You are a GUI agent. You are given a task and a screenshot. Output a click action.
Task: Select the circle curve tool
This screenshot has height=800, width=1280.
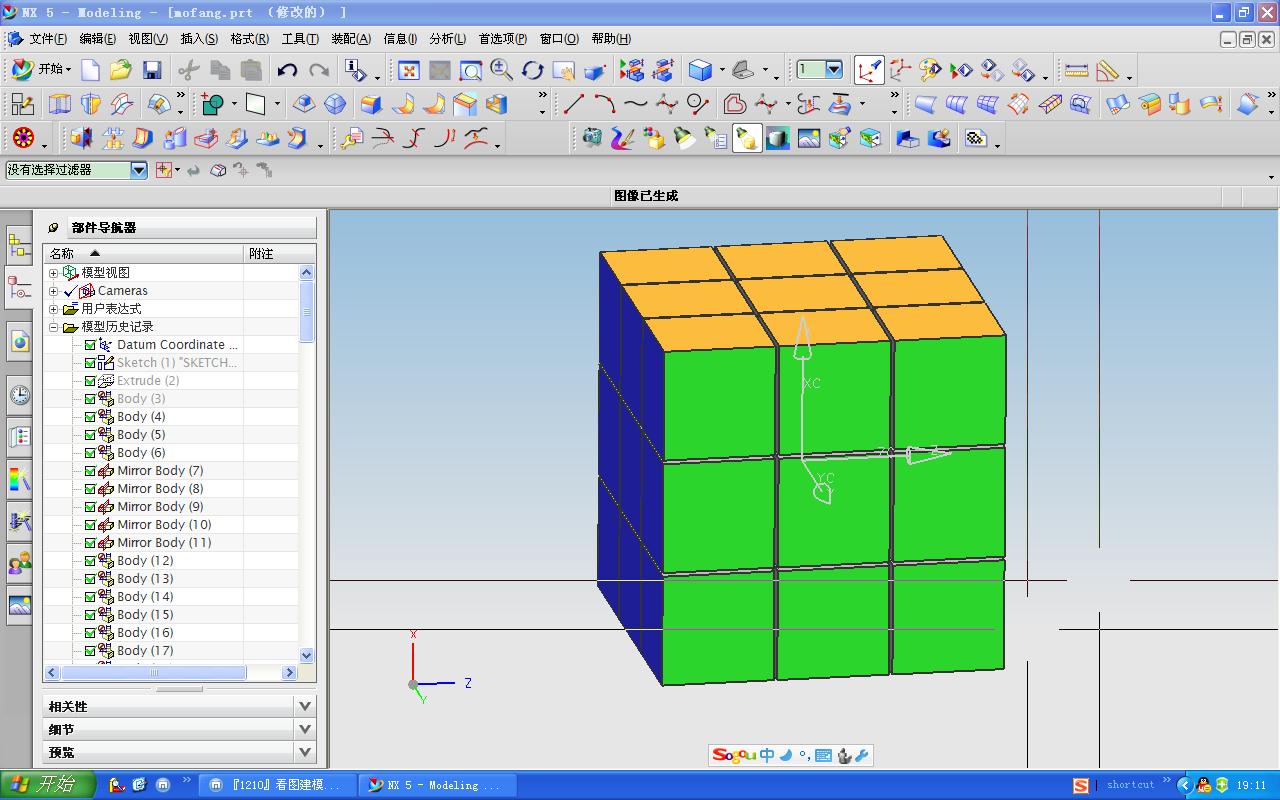click(698, 104)
